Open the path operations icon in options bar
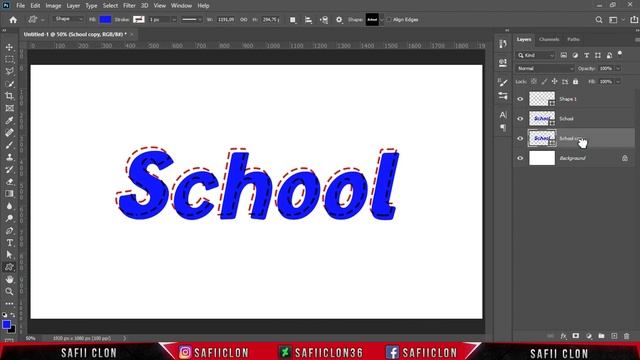The height and width of the screenshot is (360, 640). click(x=293, y=20)
